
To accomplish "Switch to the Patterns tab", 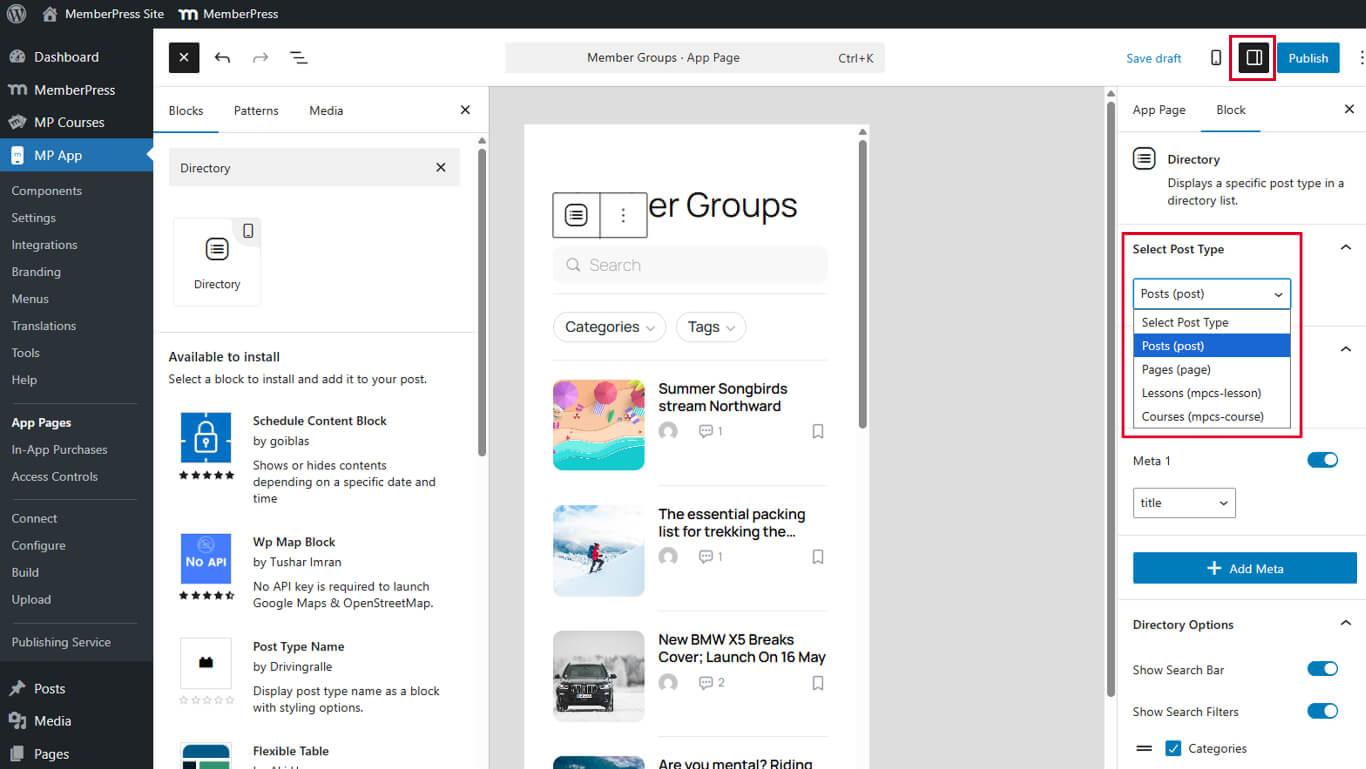I will pos(256,110).
